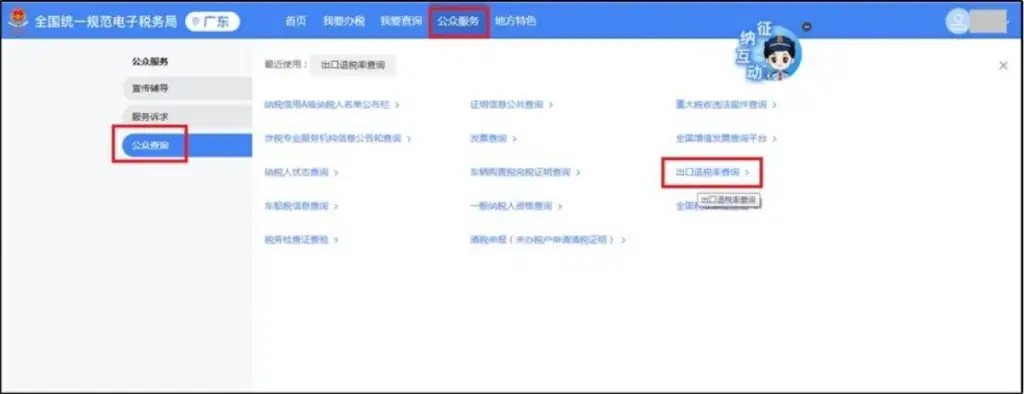
Task: Open the 我要查询 navigation menu
Action: pyautogui.click(x=401, y=21)
